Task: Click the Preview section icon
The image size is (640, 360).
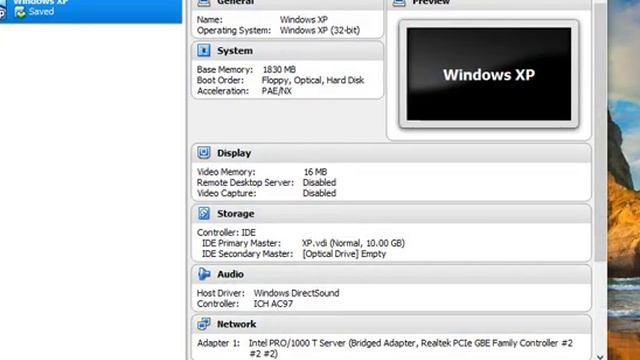Action: click(x=399, y=3)
